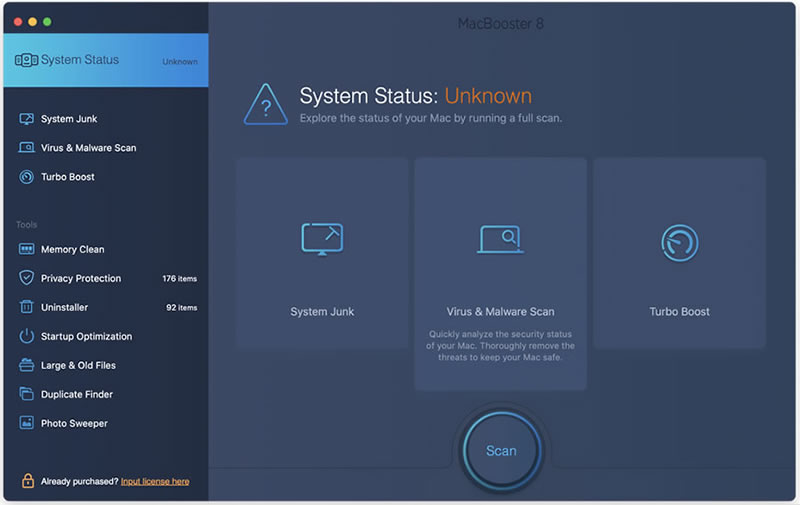The height and width of the screenshot is (505, 800).
Task: Click the green maximize window button
Action: (47, 21)
